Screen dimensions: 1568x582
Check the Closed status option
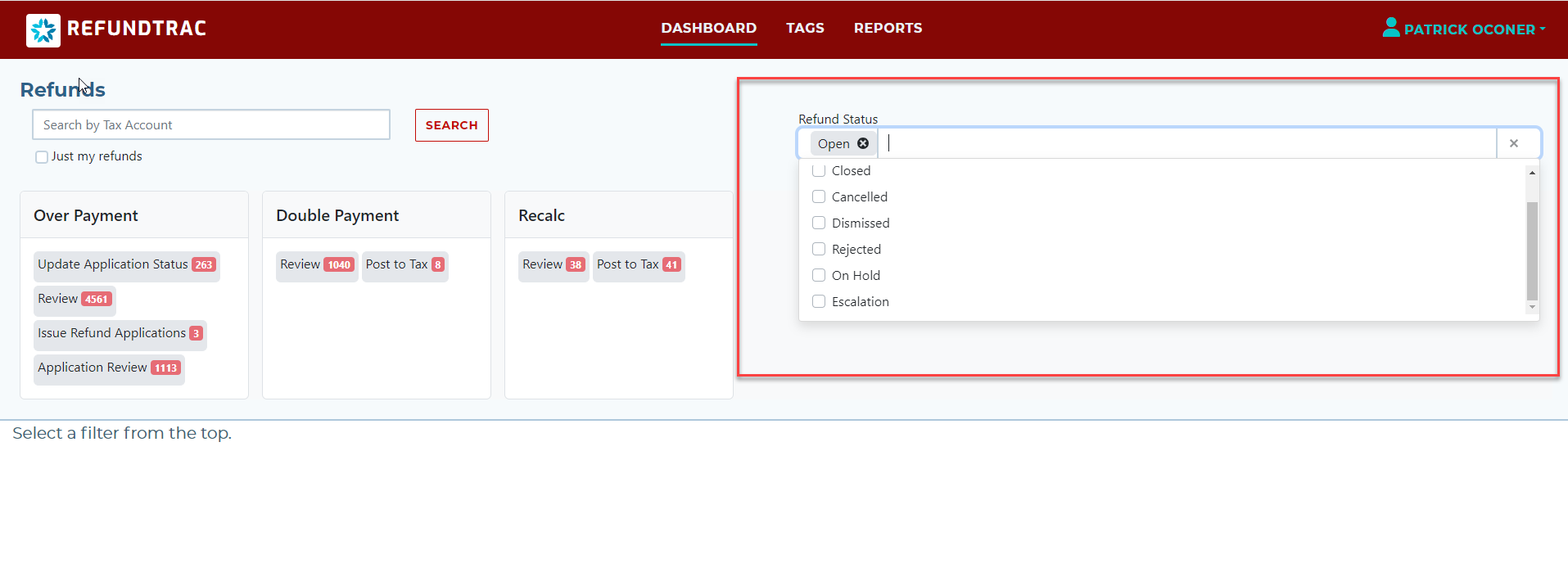[x=819, y=171]
